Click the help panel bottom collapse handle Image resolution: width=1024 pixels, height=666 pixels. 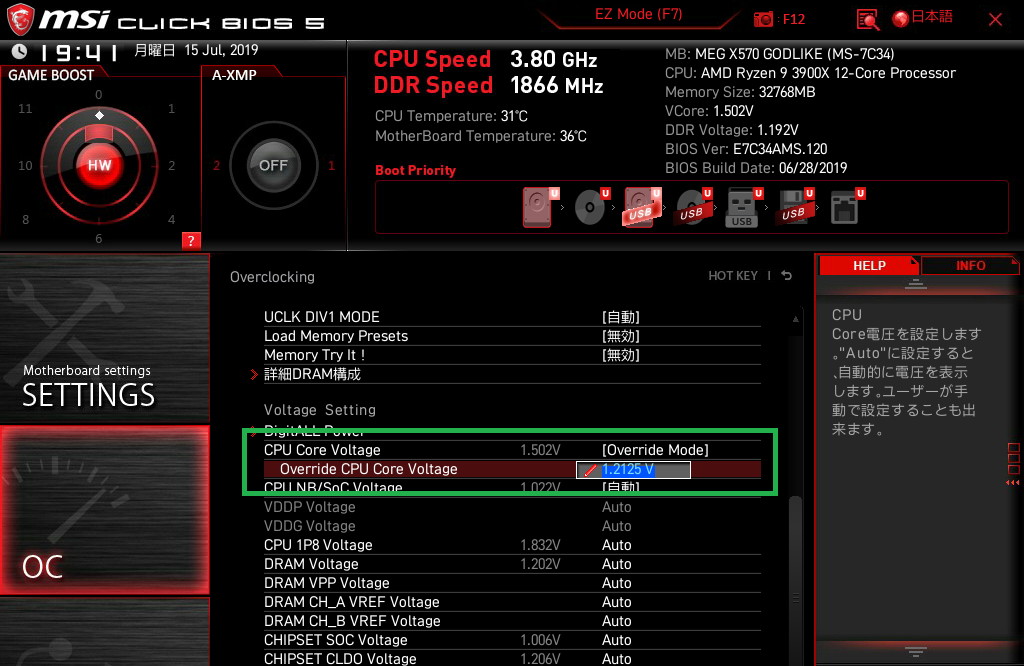916,652
